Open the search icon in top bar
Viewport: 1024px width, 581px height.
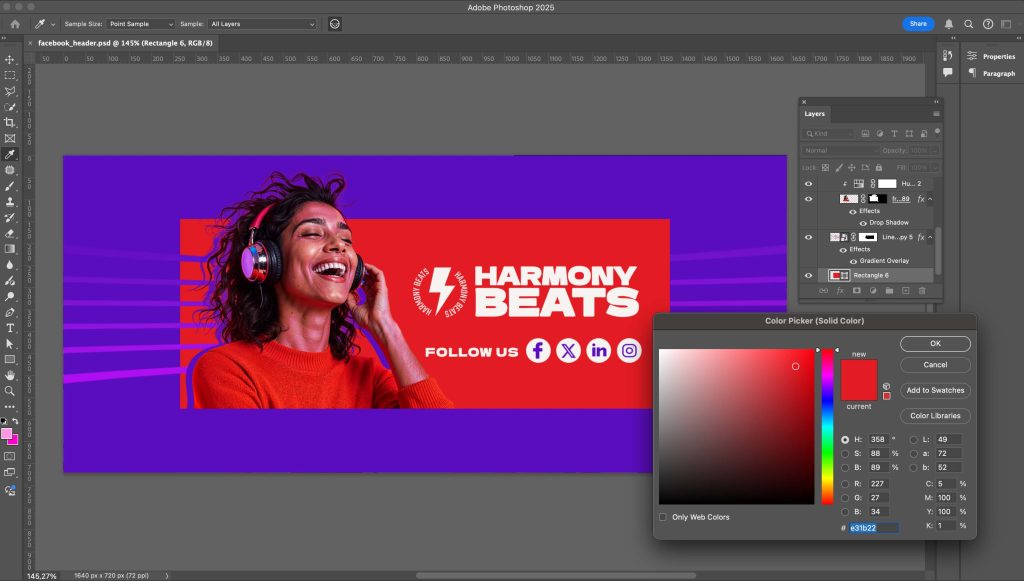point(968,23)
